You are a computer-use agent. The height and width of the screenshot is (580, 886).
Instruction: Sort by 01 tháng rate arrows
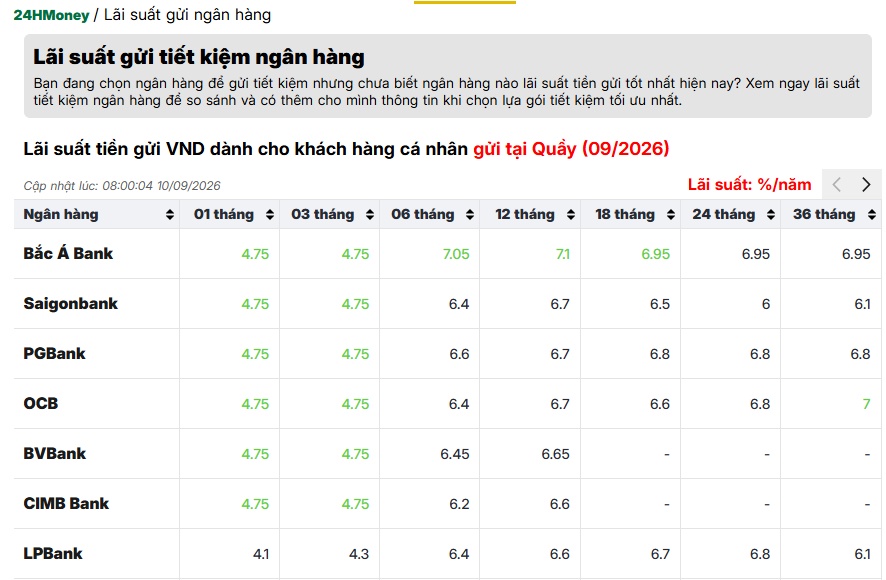pos(270,215)
